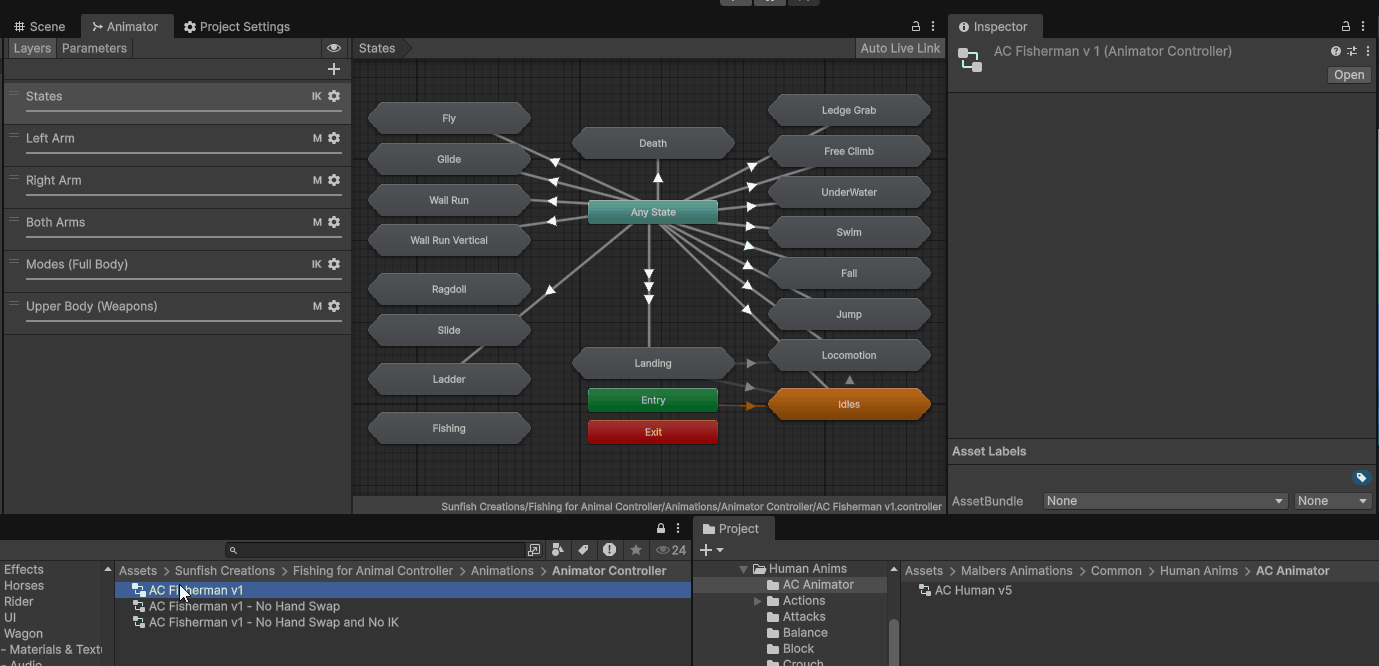Open Inspector preset selector icon
The height and width of the screenshot is (666, 1379).
point(1351,51)
